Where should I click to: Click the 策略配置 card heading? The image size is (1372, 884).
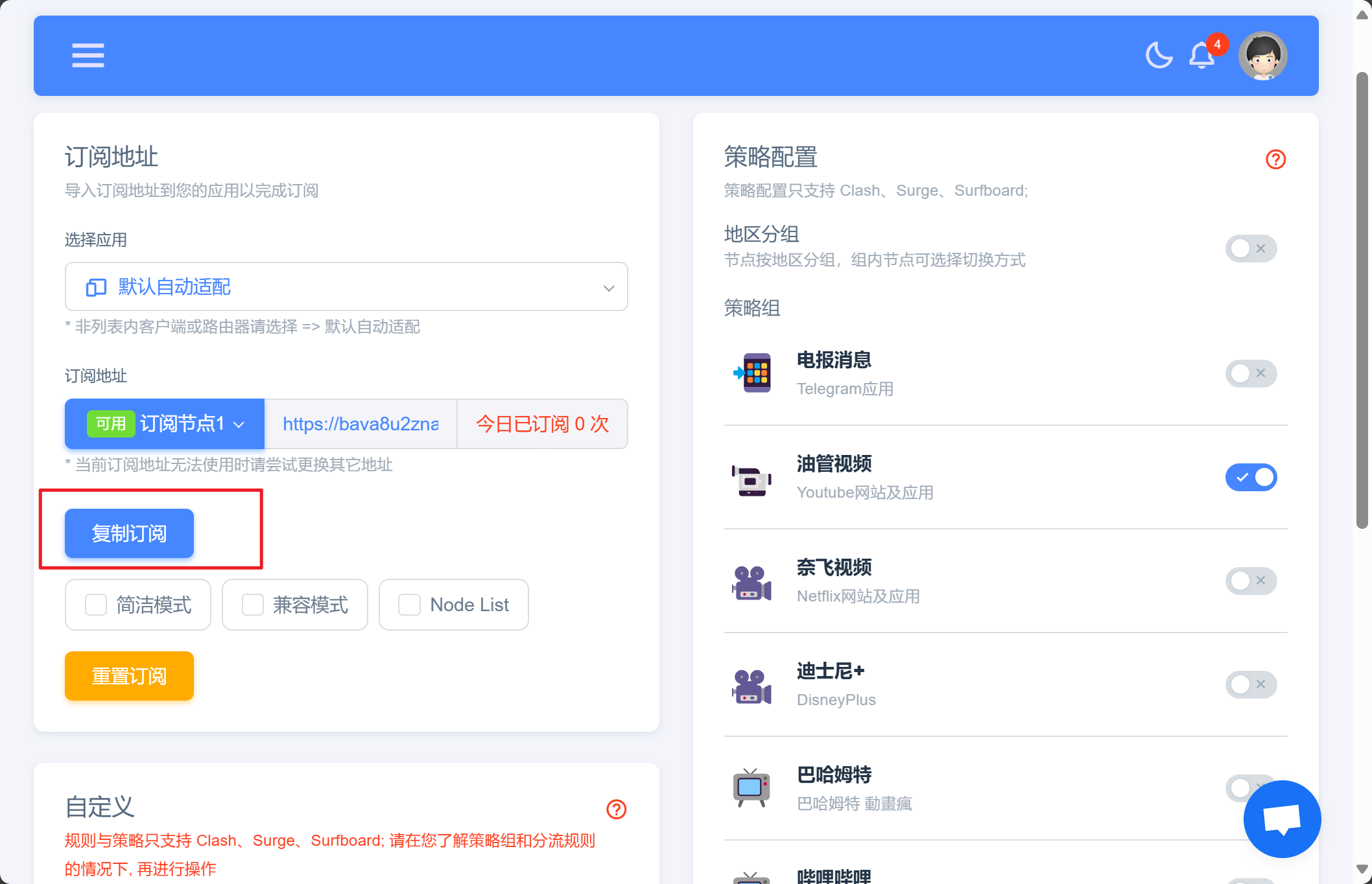[770, 157]
